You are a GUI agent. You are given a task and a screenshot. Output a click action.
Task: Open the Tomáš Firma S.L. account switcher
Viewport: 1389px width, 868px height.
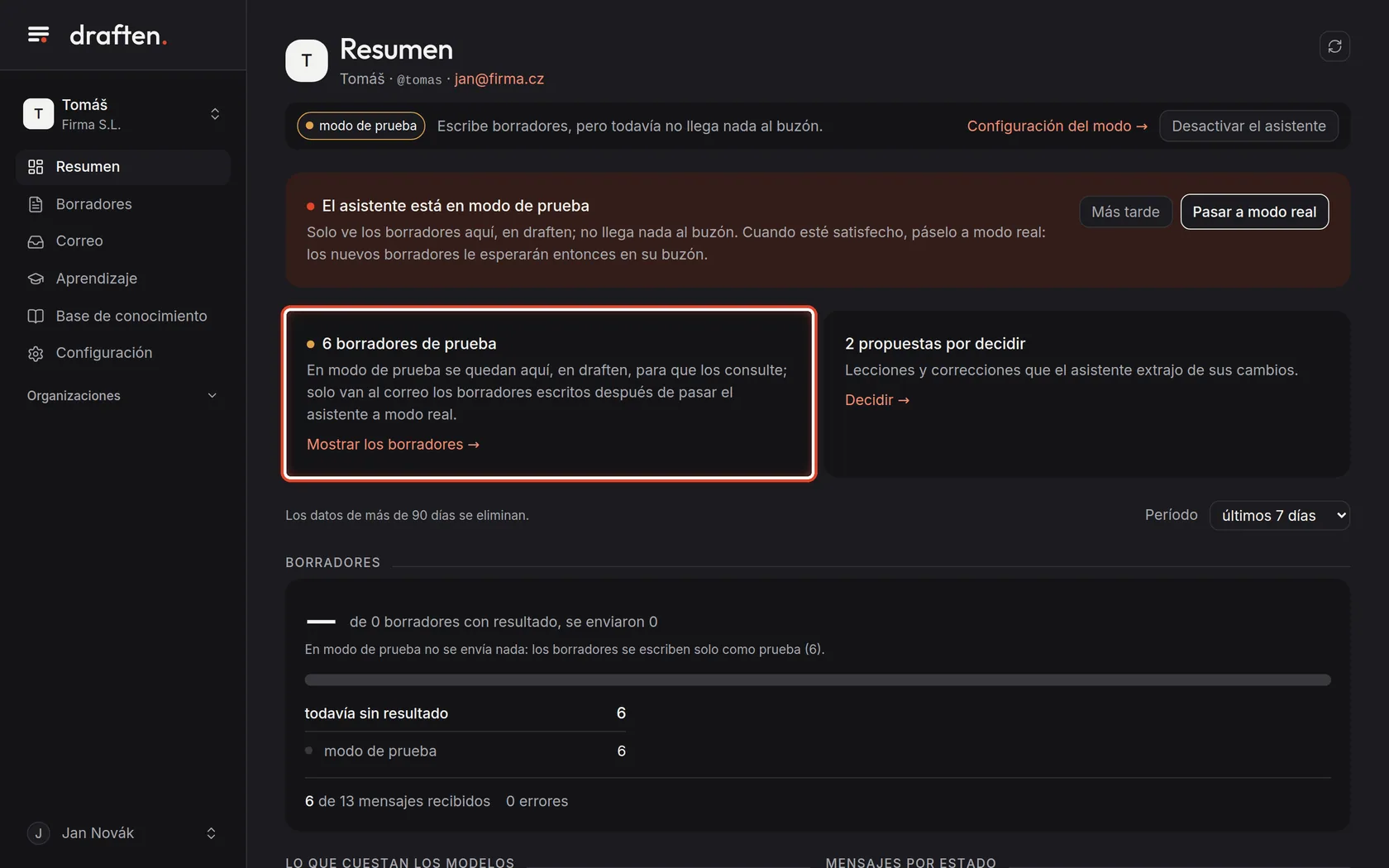[x=122, y=114]
